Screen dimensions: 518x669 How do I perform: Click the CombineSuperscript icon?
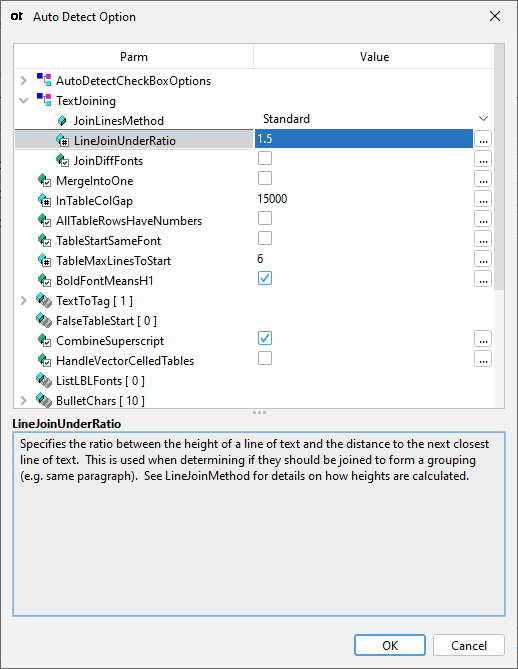(44, 340)
